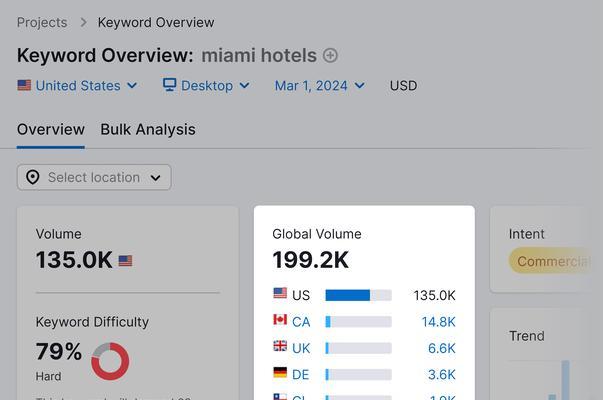The image size is (603, 400).
Task: Click the US volume progress bar
Action: 358,295
